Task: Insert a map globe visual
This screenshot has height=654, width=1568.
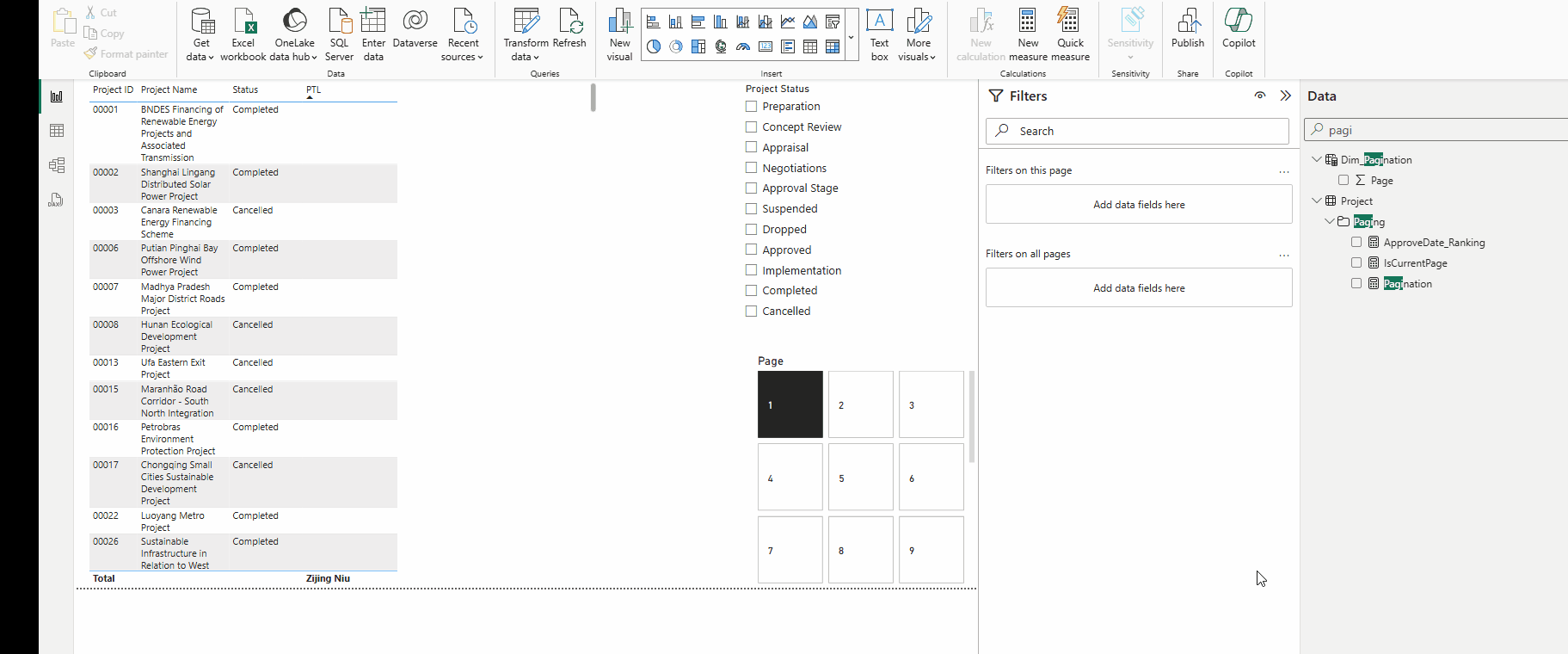Action: coord(721,46)
